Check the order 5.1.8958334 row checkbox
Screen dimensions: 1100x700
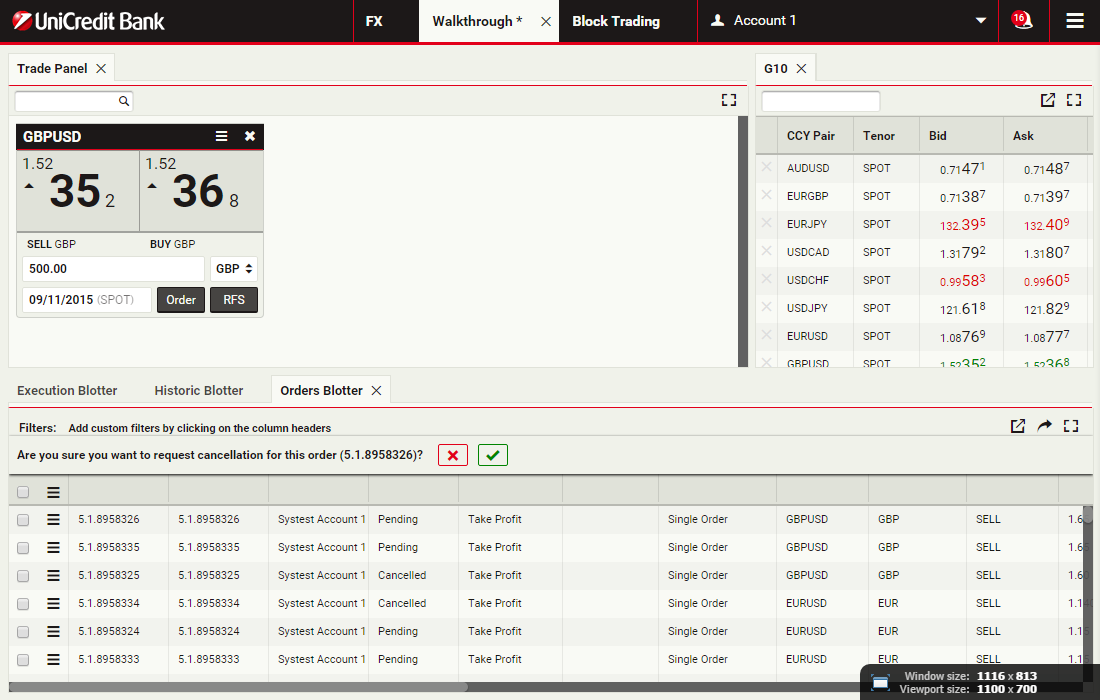point(23,603)
